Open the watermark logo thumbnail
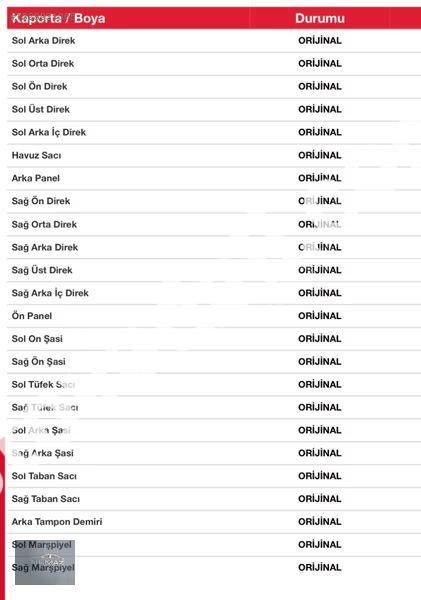Image resolution: width=421 pixels, height=600 pixels. tap(45, 562)
